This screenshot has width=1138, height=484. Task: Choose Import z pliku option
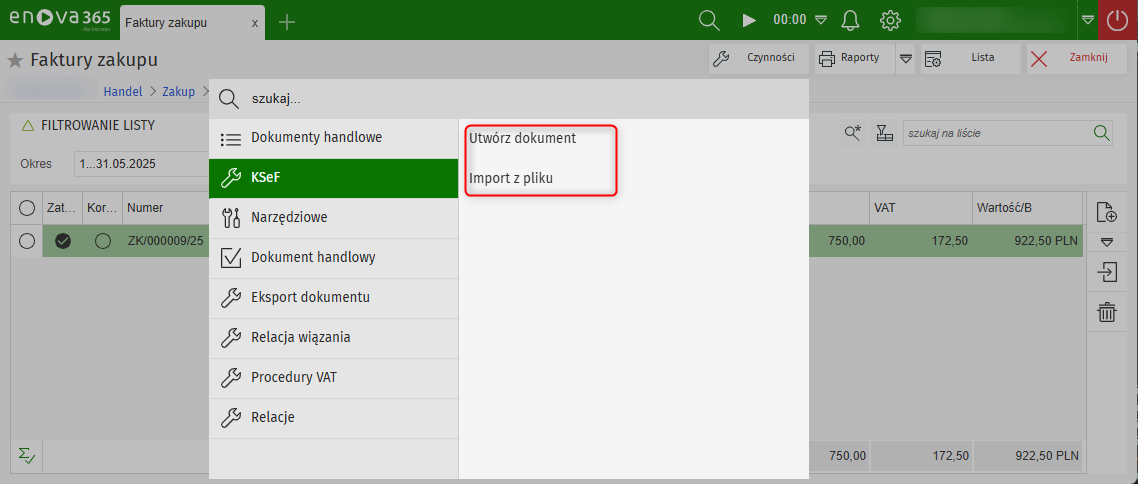click(511, 178)
